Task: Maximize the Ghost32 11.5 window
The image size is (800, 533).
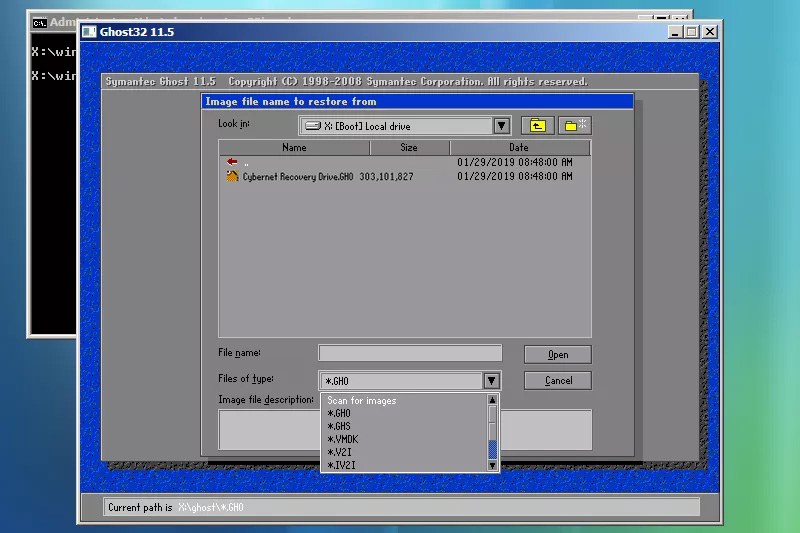Action: [x=692, y=32]
